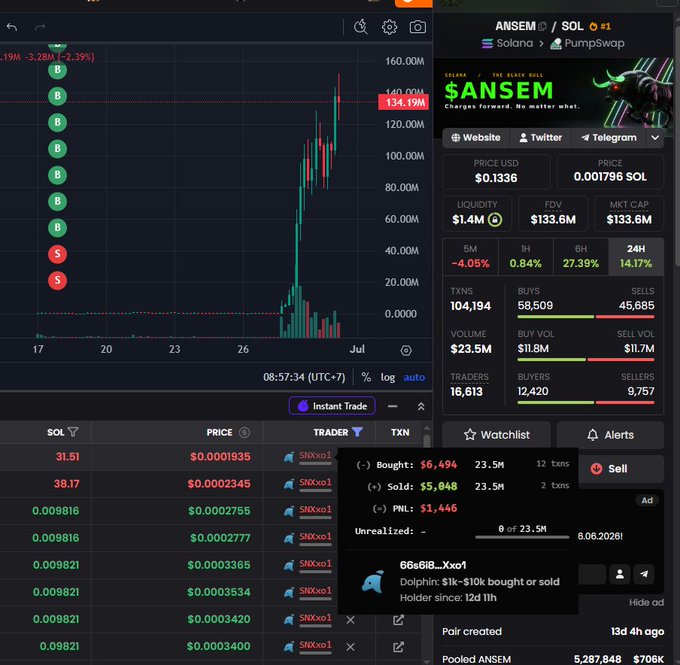Click the lowest red S sell marker

click(x=57, y=280)
